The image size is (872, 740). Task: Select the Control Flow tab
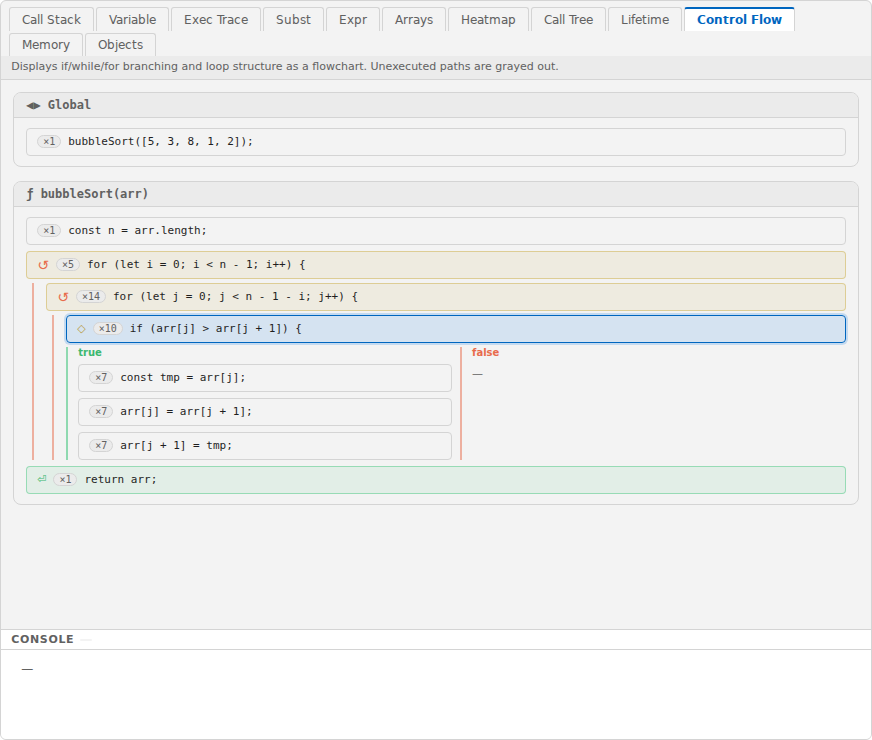click(739, 19)
